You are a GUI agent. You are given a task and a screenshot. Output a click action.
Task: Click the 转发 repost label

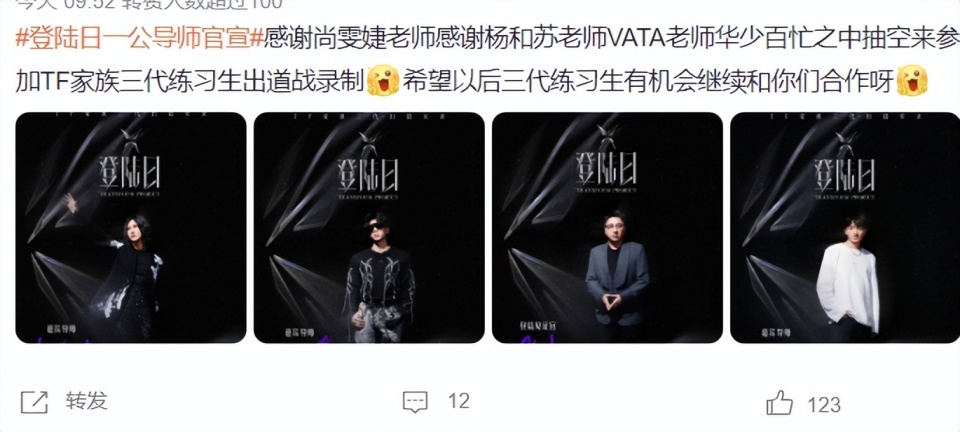pos(86,401)
